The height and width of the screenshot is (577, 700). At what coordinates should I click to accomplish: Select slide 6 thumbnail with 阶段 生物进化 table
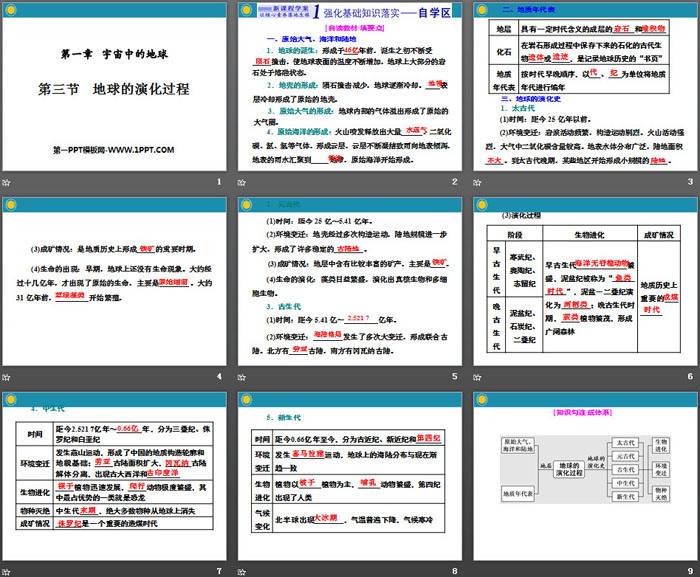click(585, 281)
